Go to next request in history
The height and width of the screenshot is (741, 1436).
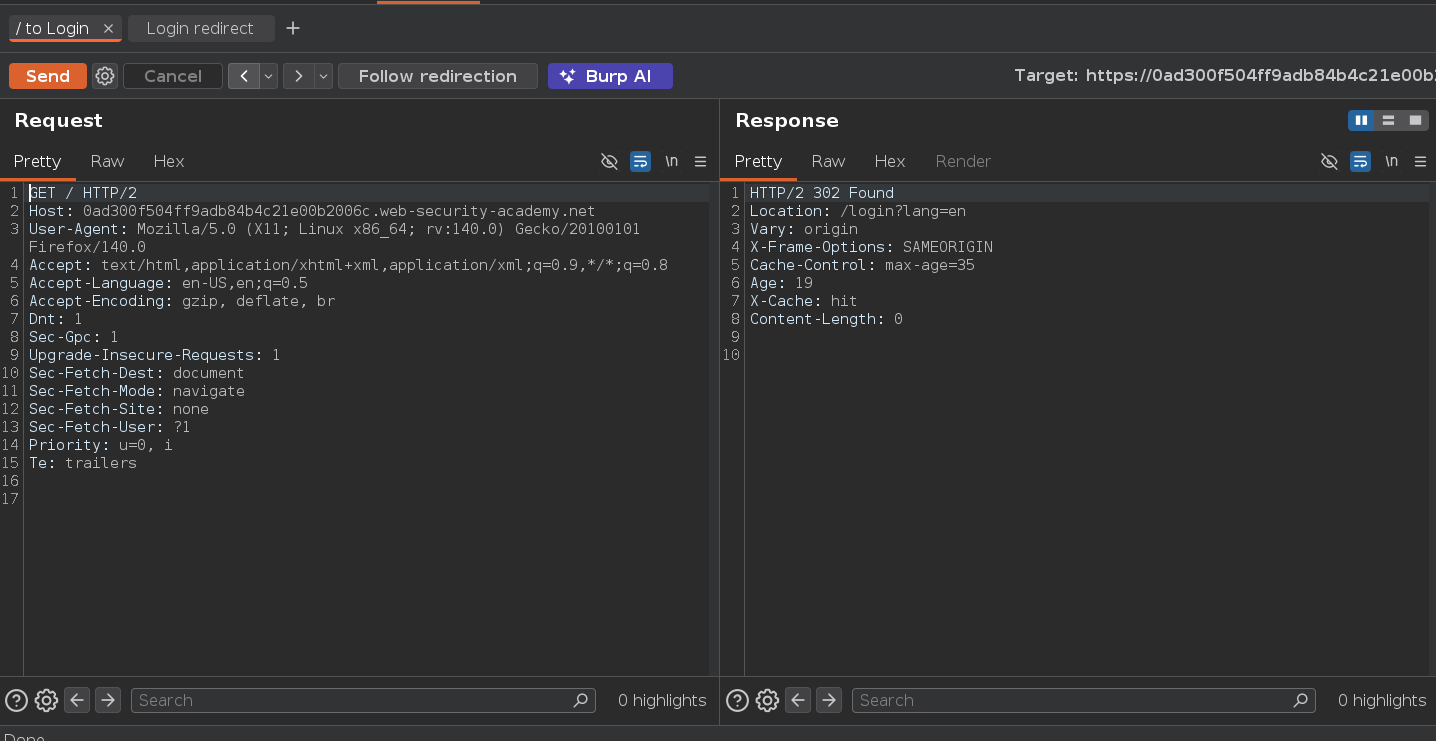click(299, 76)
